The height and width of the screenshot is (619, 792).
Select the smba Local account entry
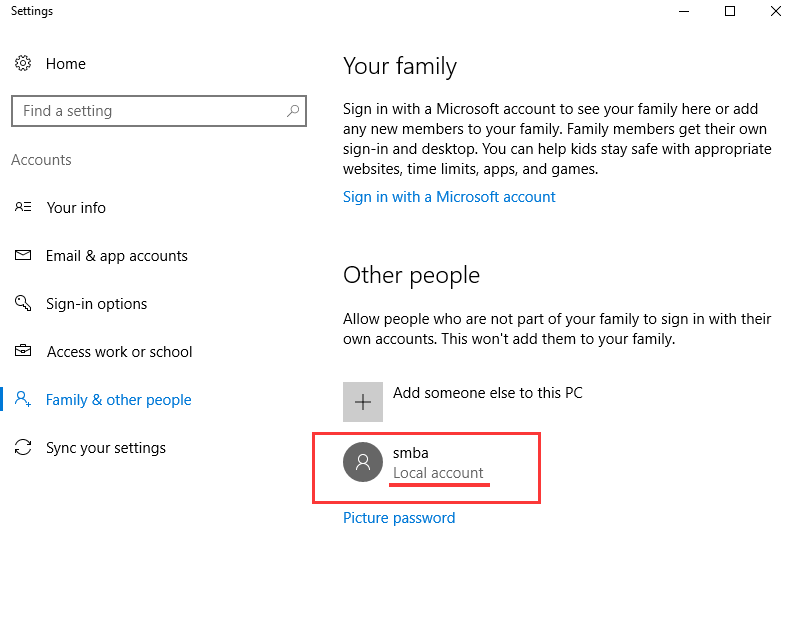(426, 467)
